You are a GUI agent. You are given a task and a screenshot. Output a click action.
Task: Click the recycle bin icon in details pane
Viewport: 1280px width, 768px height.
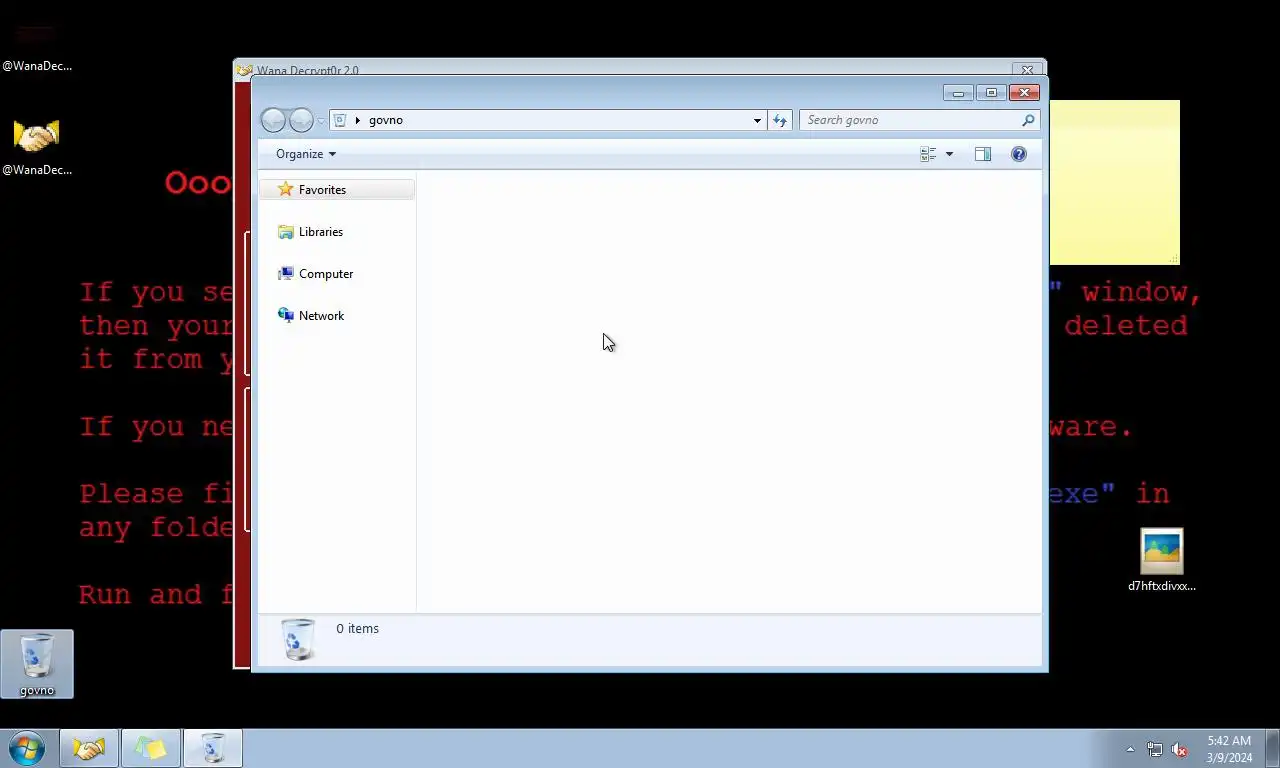point(298,639)
